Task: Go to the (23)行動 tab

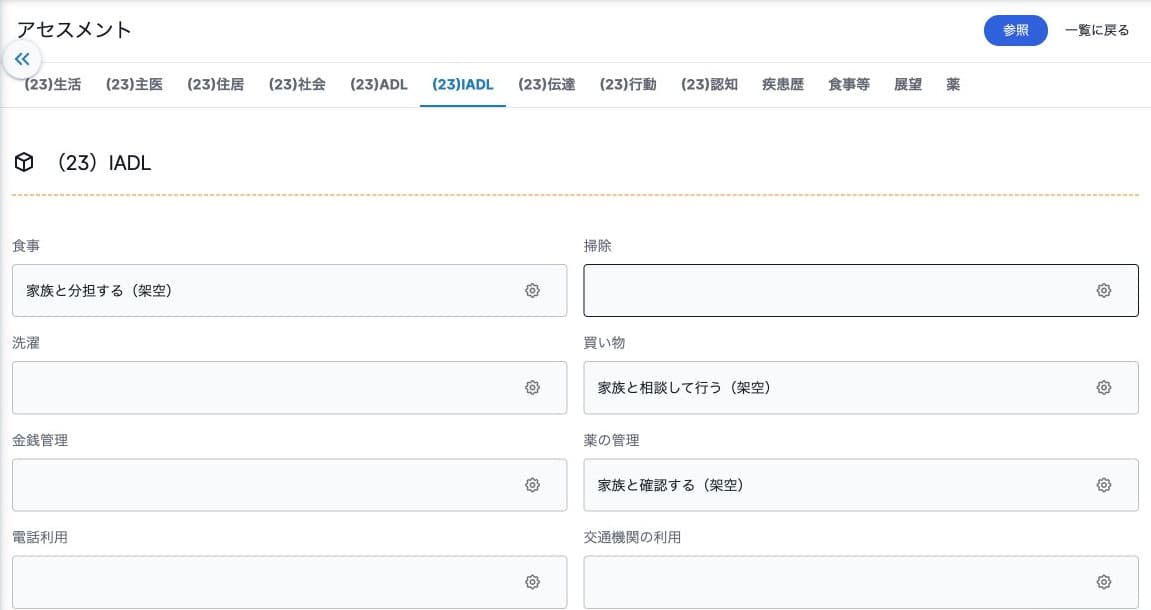Action: (628, 84)
